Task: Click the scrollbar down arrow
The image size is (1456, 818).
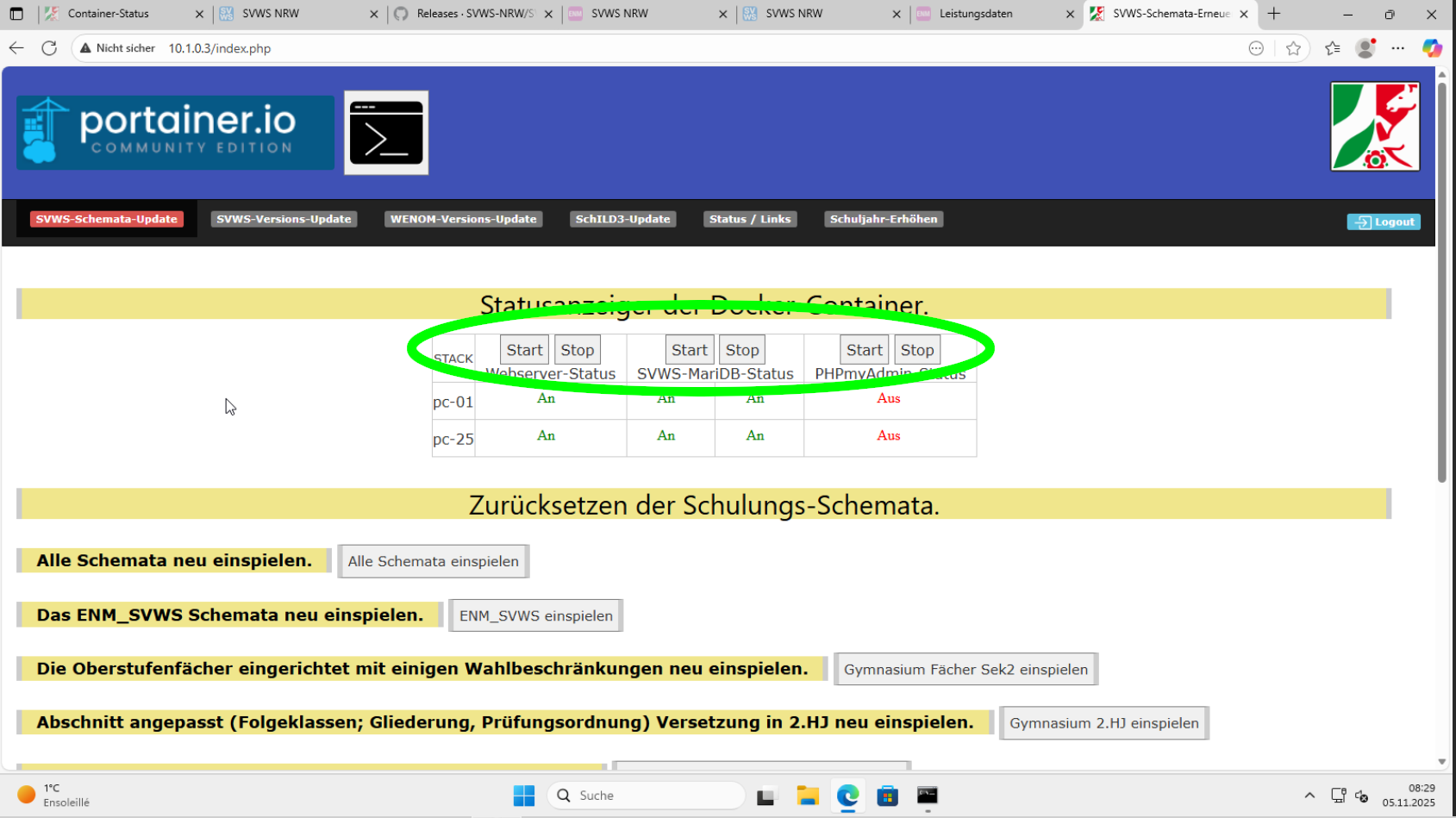Action: point(1442,762)
